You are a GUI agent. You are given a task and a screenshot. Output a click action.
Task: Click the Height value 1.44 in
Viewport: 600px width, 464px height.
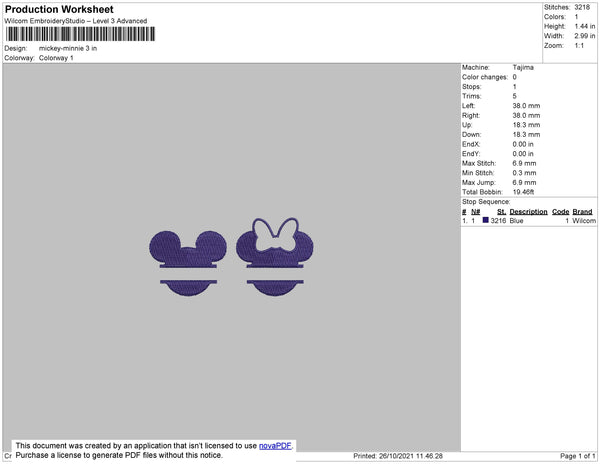tap(585, 26)
